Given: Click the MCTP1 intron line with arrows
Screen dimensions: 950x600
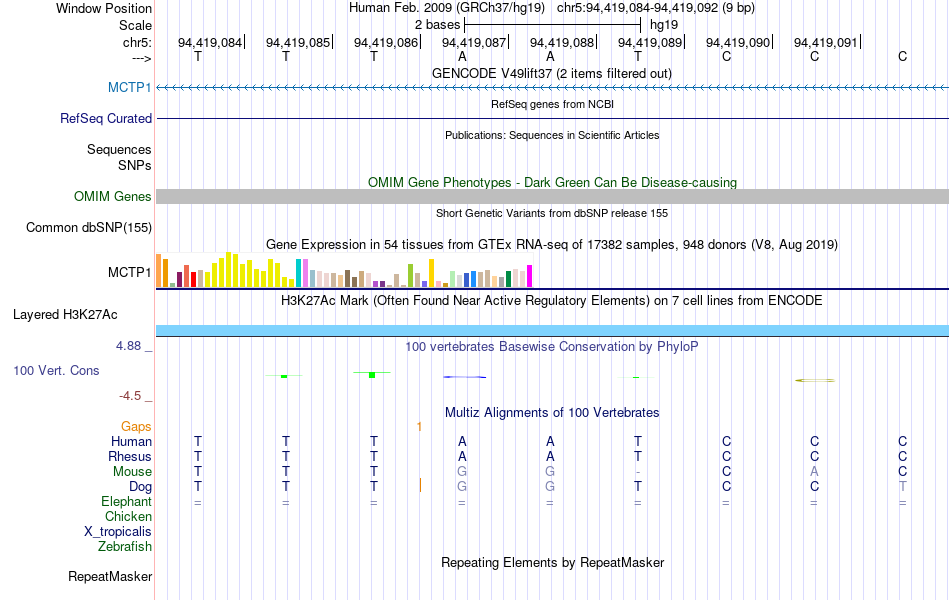Looking at the screenshot, I should click(x=553, y=88).
